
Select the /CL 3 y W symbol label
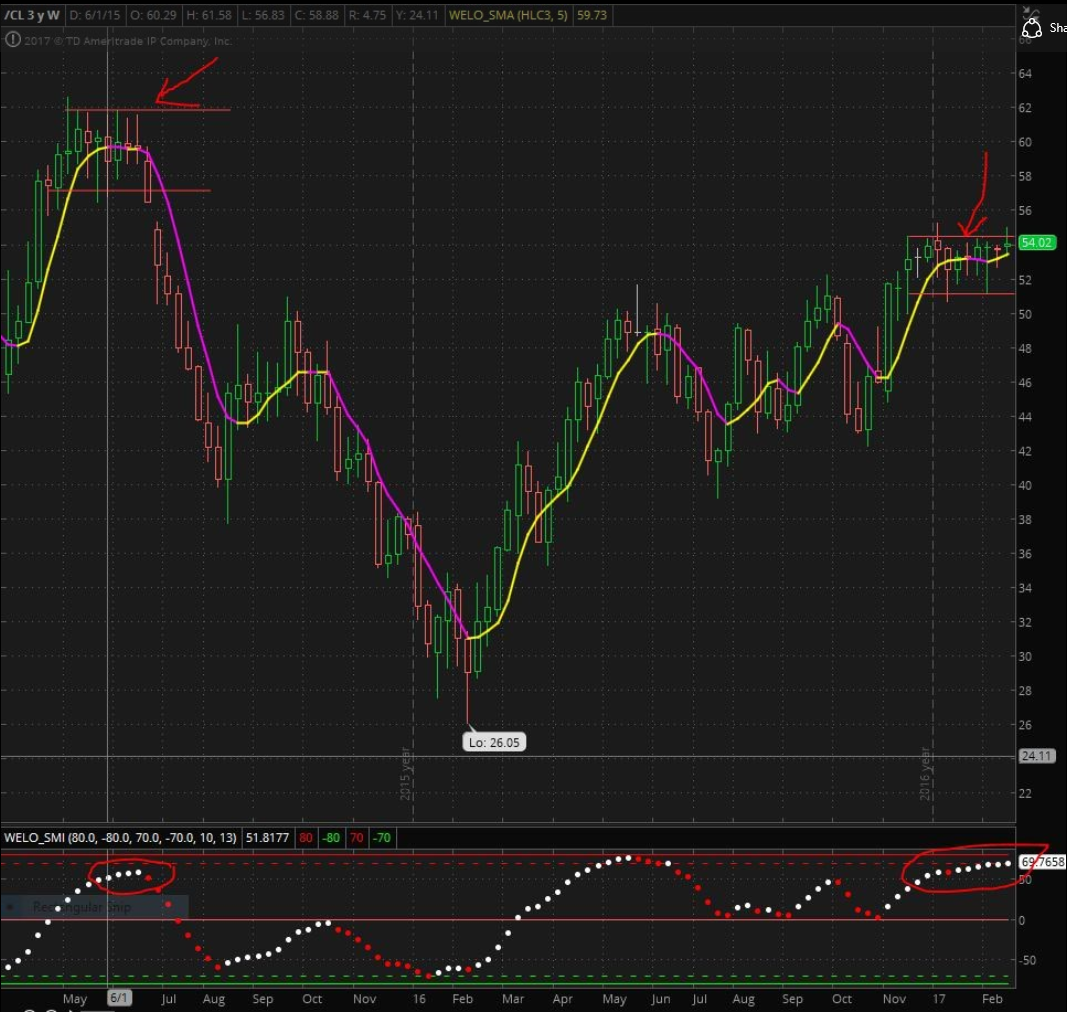pos(32,15)
